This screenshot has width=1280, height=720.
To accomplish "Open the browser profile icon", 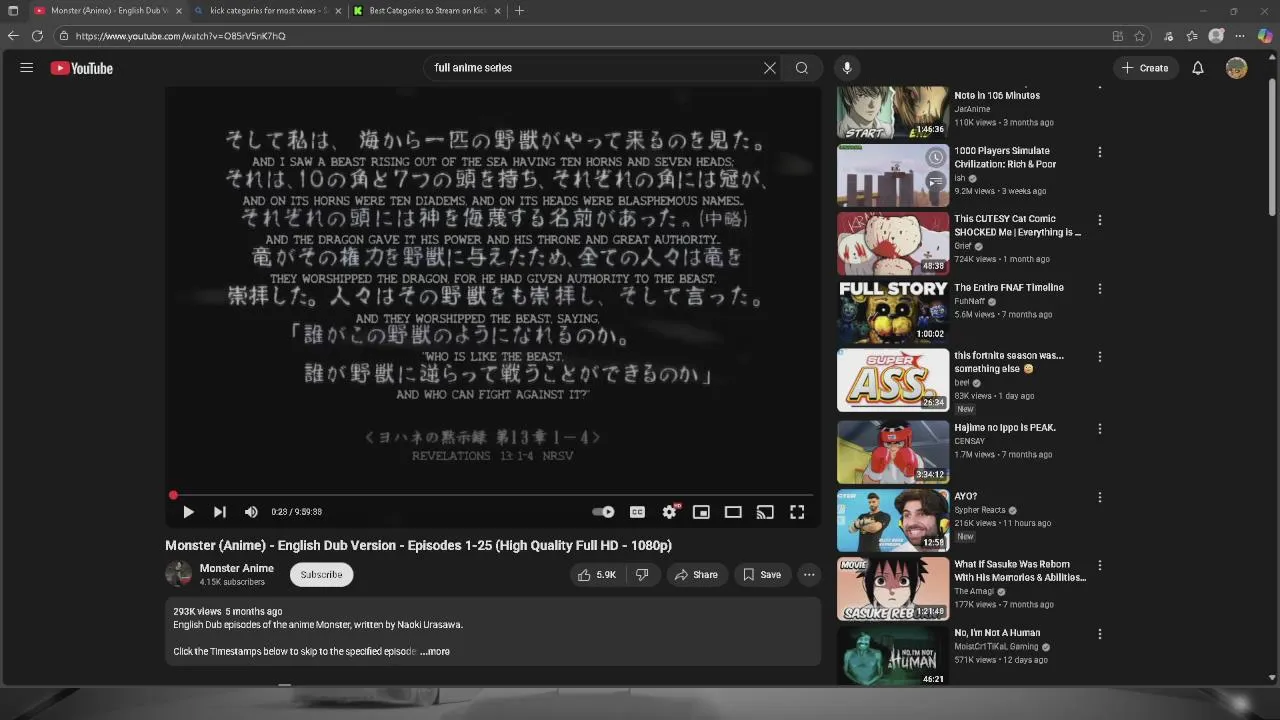I will (1216, 36).
